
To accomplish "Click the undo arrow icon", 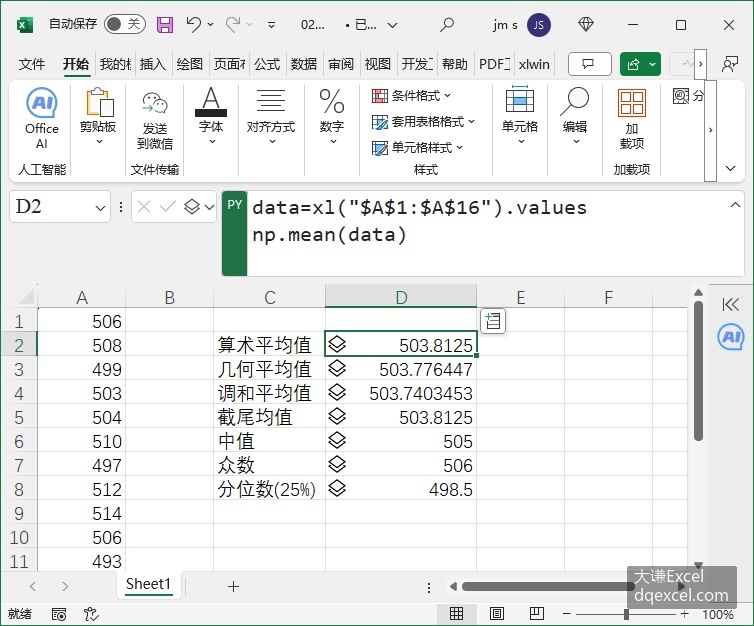I will 193,24.
